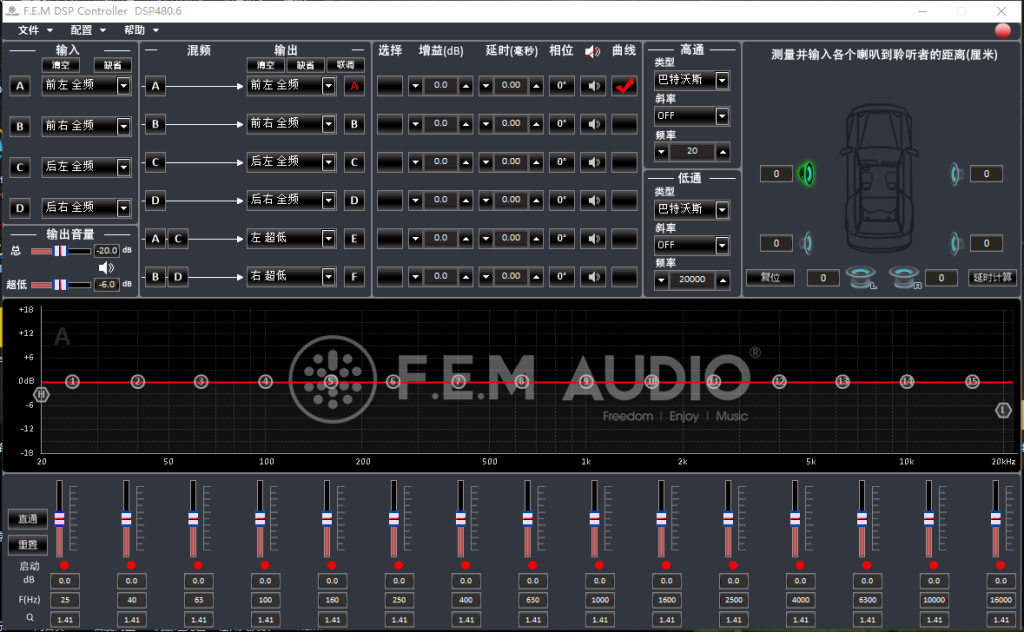Screen dimensions: 1024x632
Task: Open the 配置 menu
Action: pos(88,30)
